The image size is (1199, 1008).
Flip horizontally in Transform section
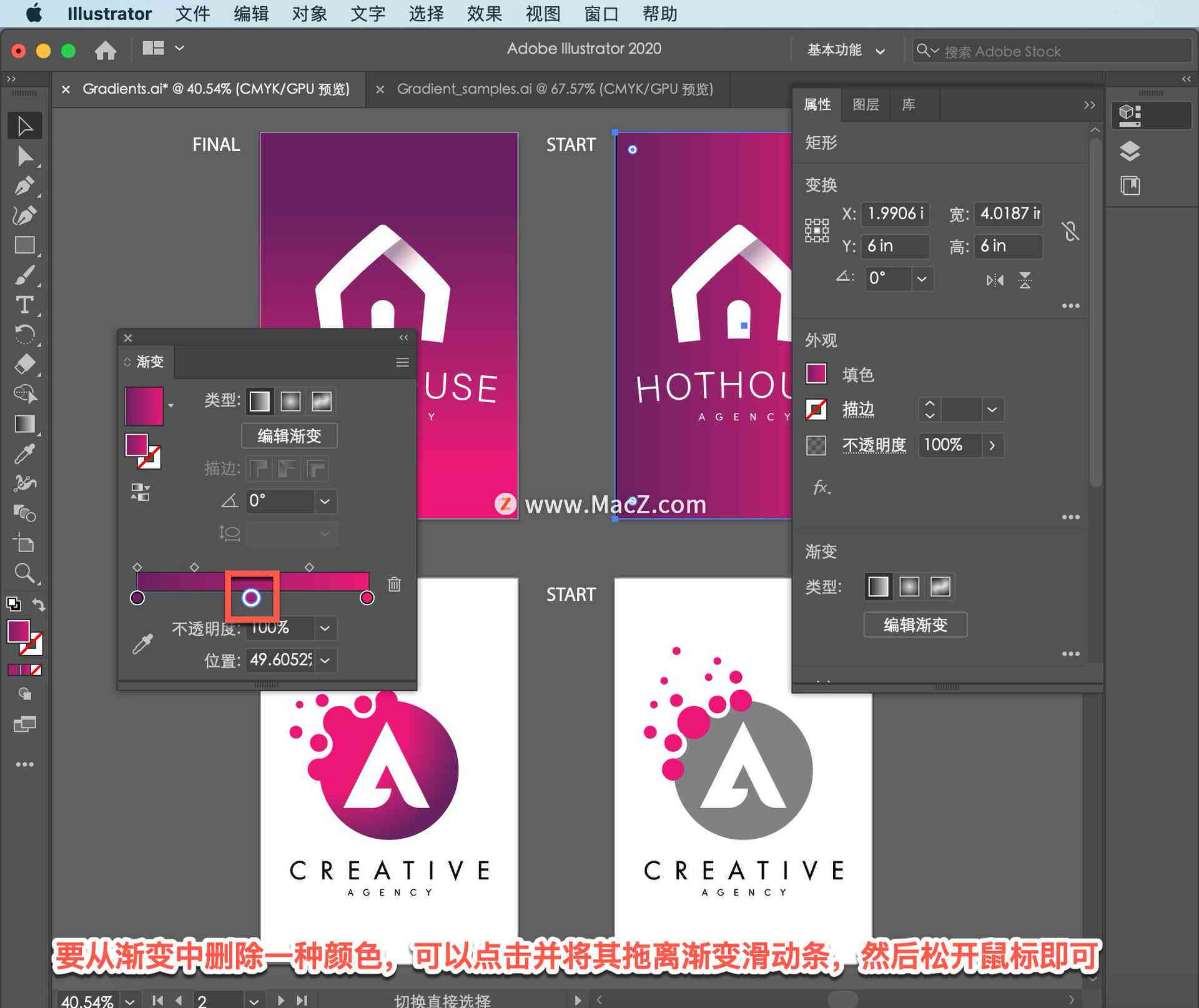(995, 280)
